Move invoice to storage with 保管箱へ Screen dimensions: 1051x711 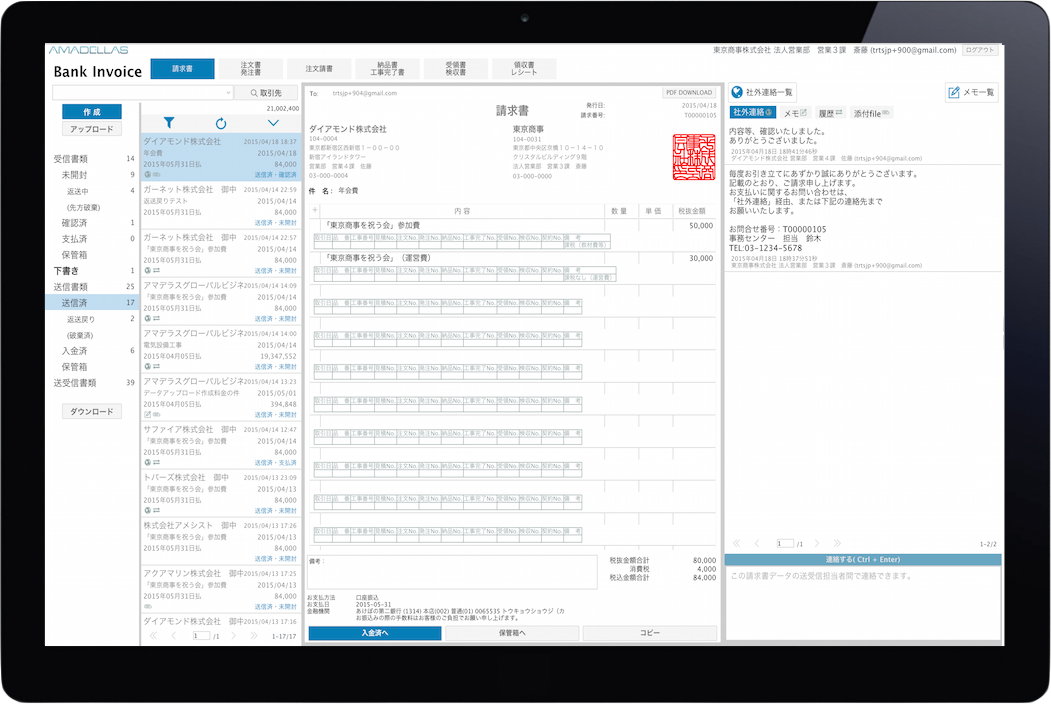coord(512,633)
